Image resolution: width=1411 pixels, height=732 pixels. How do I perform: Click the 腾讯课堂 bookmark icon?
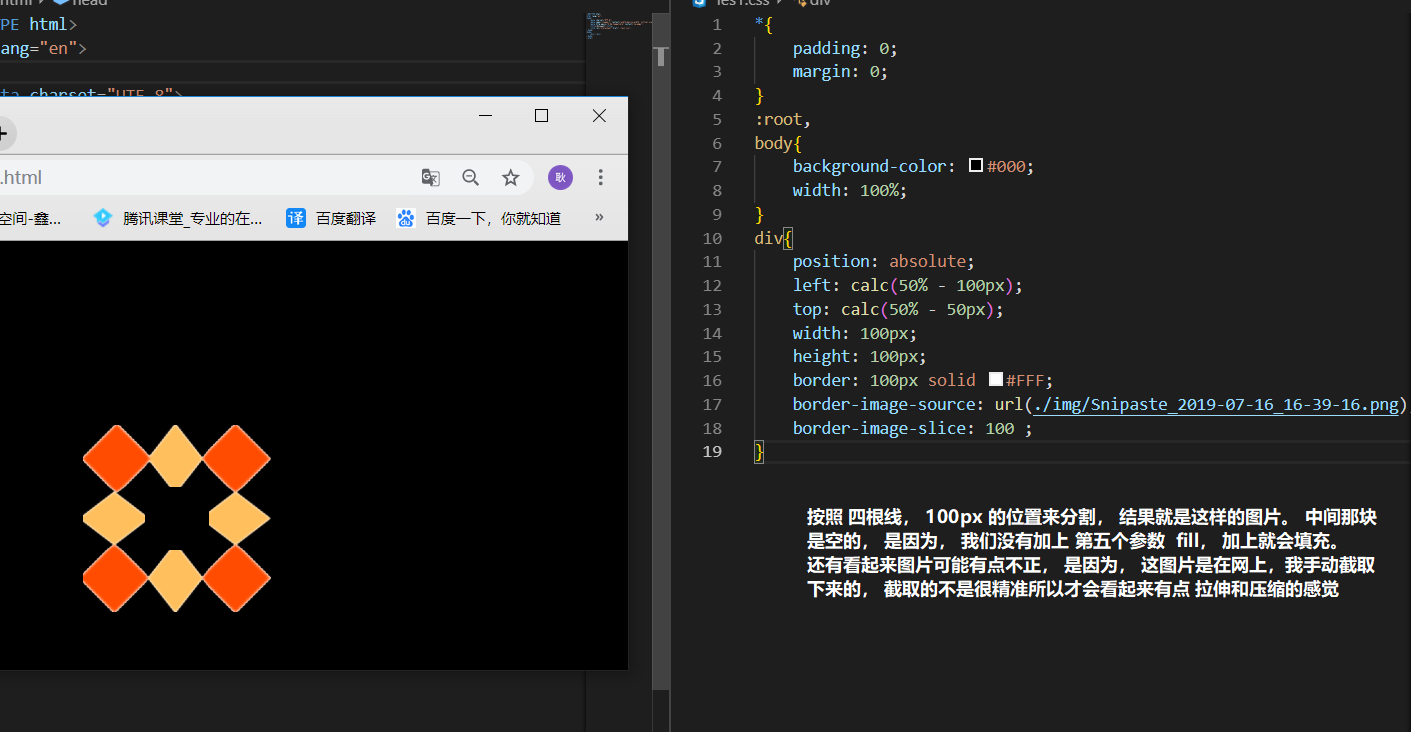(x=102, y=218)
